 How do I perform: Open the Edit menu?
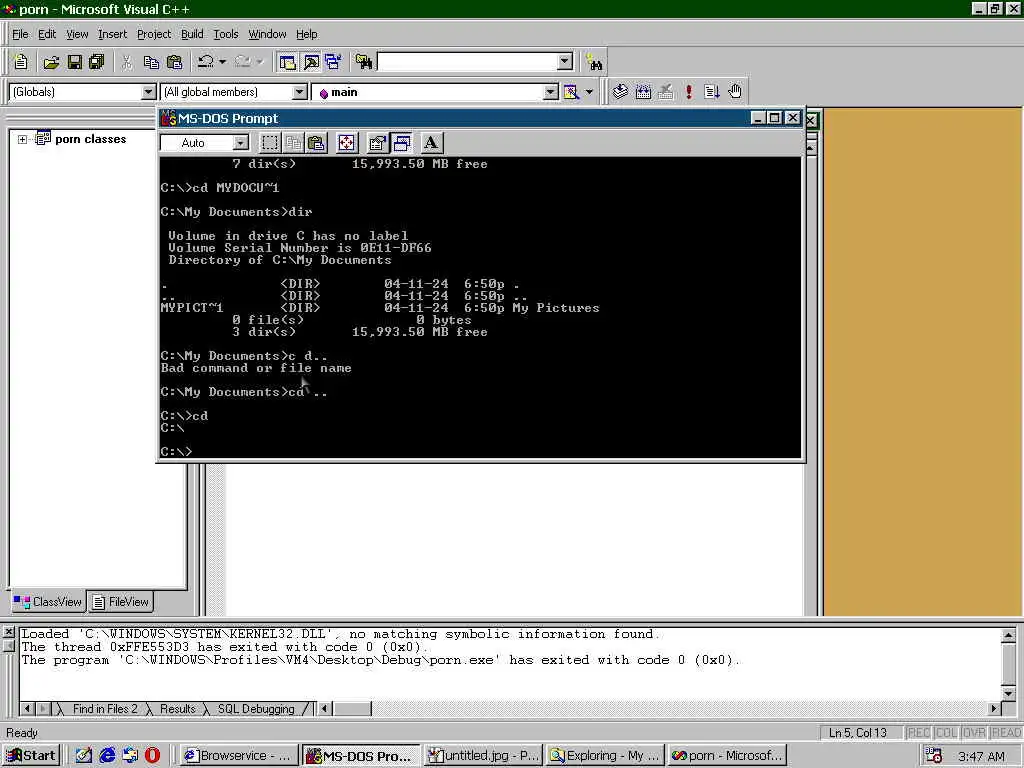(x=46, y=34)
